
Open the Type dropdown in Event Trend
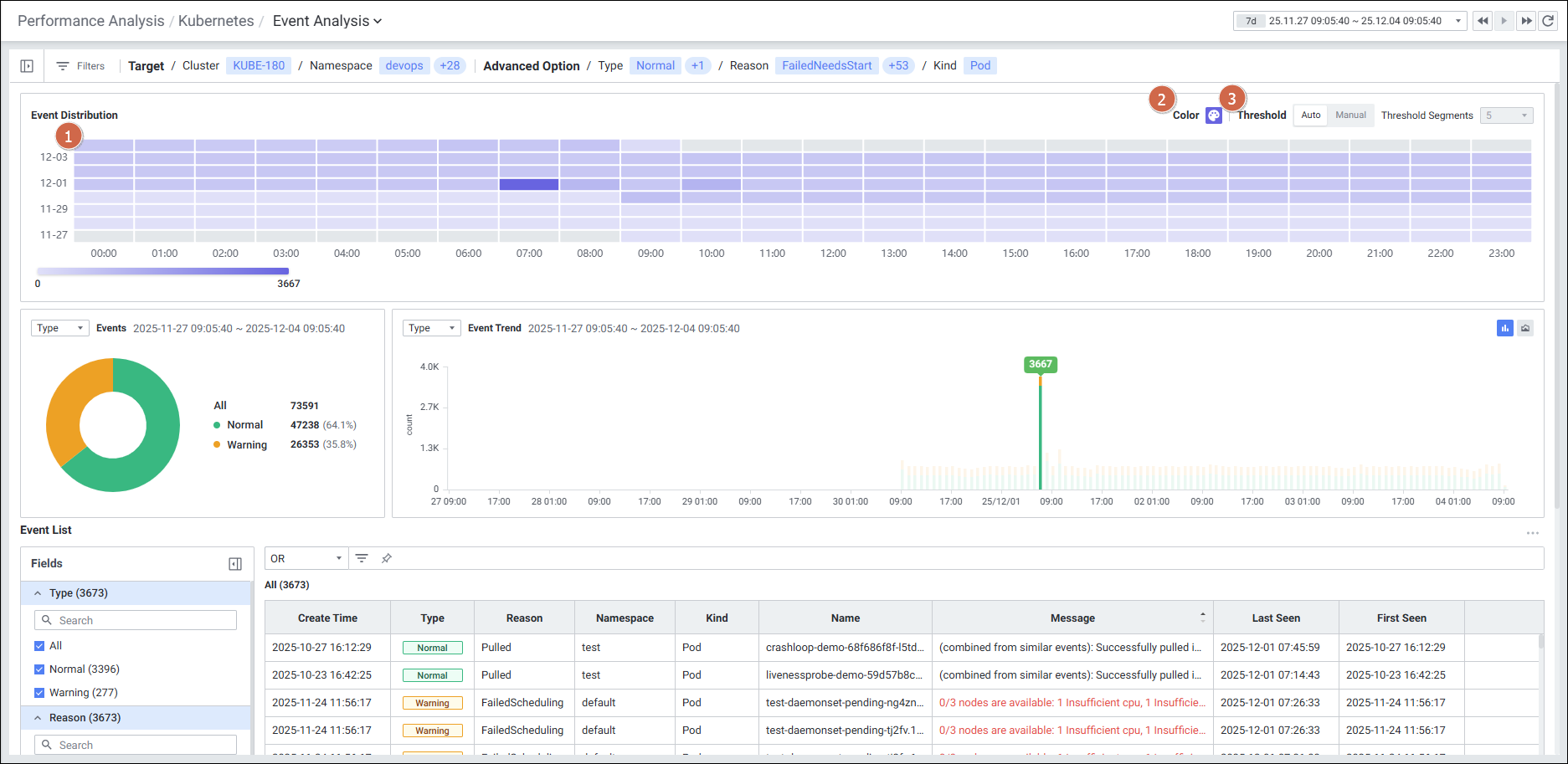431,328
